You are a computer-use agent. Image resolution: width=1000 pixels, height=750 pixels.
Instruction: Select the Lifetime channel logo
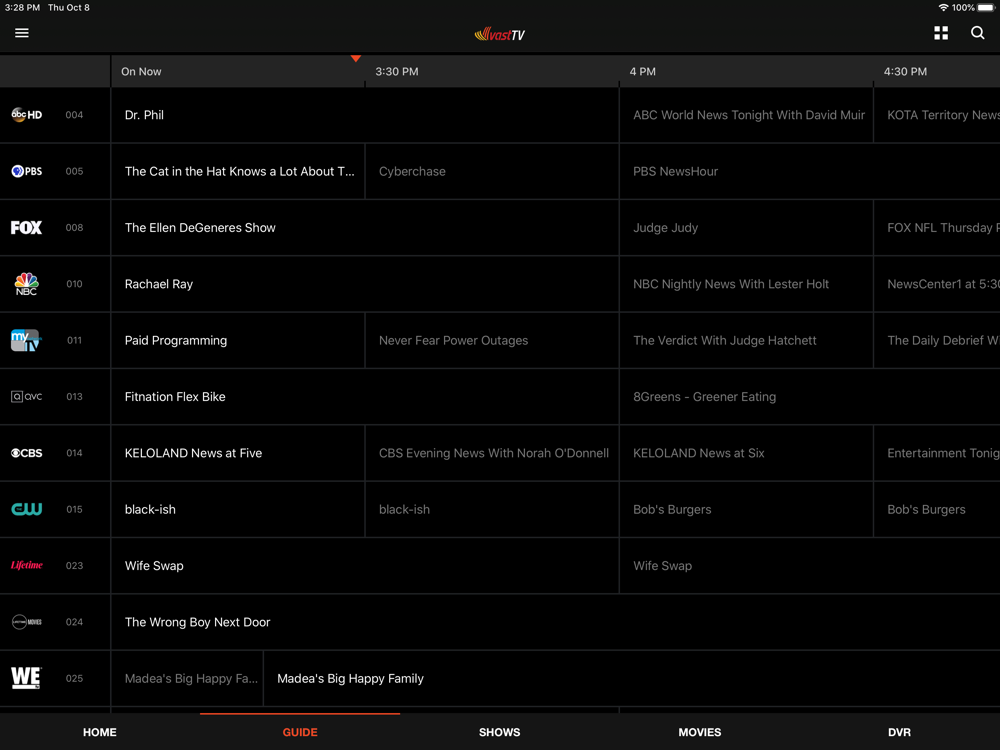(x=27, y=565)
